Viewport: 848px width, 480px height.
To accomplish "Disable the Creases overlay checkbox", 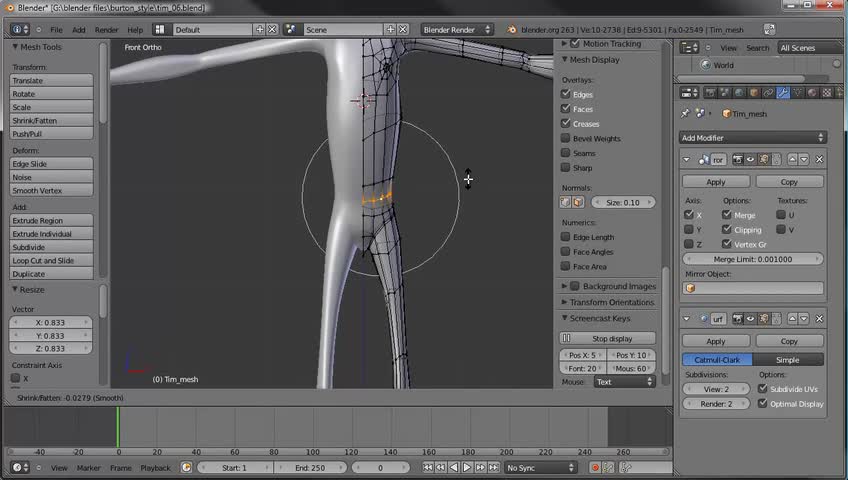I will [x=566, y=123].
